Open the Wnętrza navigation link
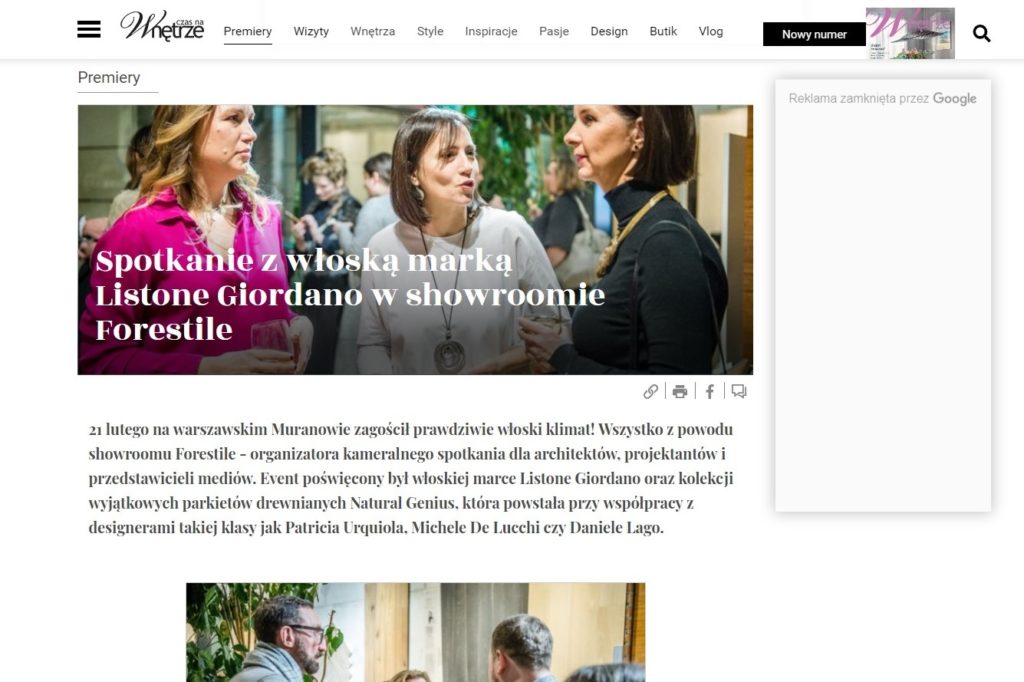Viewport: 1024px width, 682px height. (372, 31)
